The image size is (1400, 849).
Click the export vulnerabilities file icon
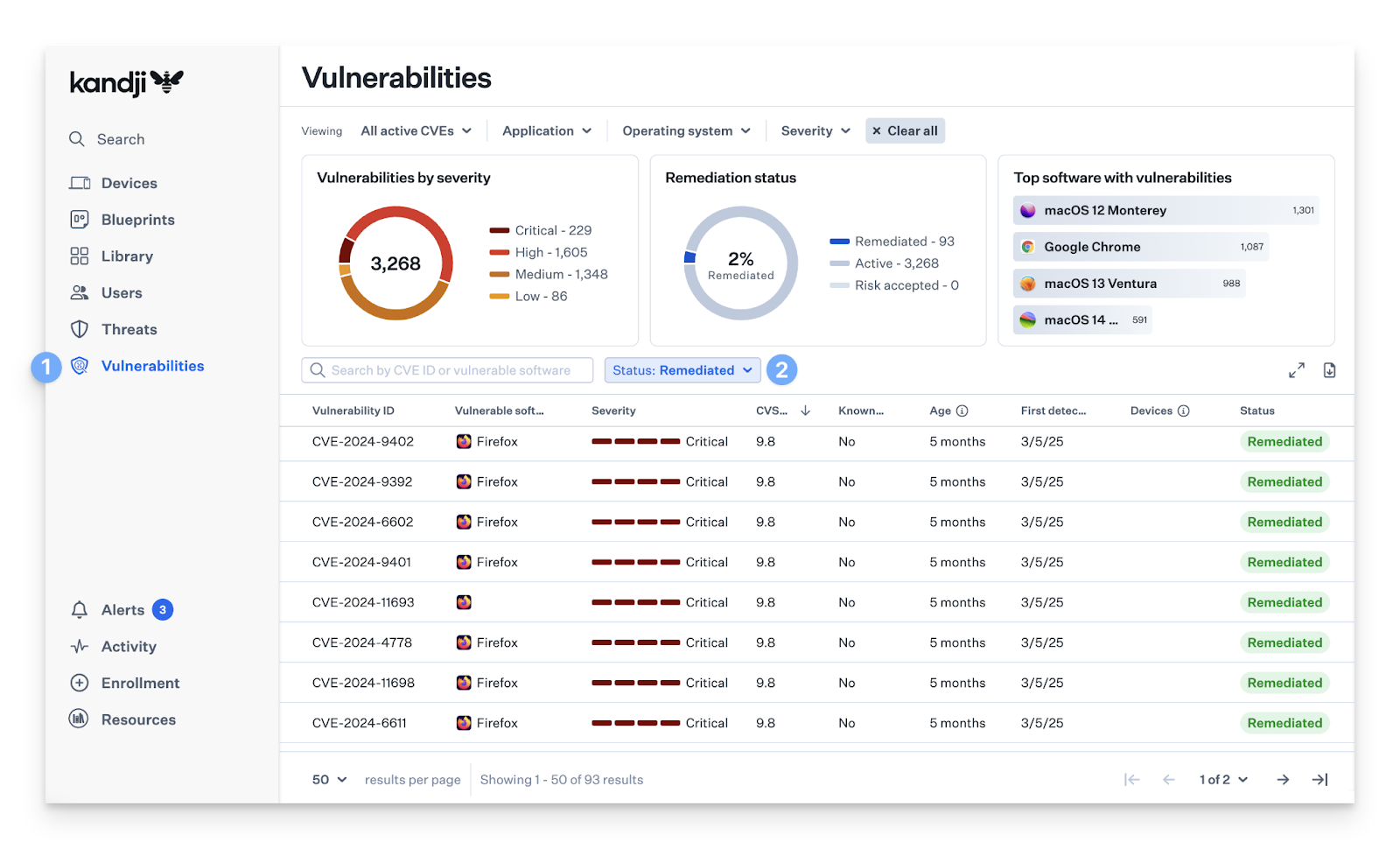(x=1329, y=370)
